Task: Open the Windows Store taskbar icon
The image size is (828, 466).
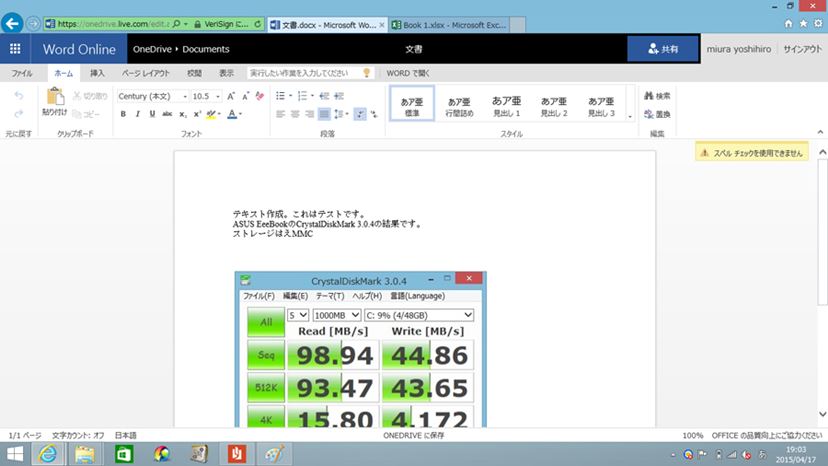Action: [x=124, y=454]
